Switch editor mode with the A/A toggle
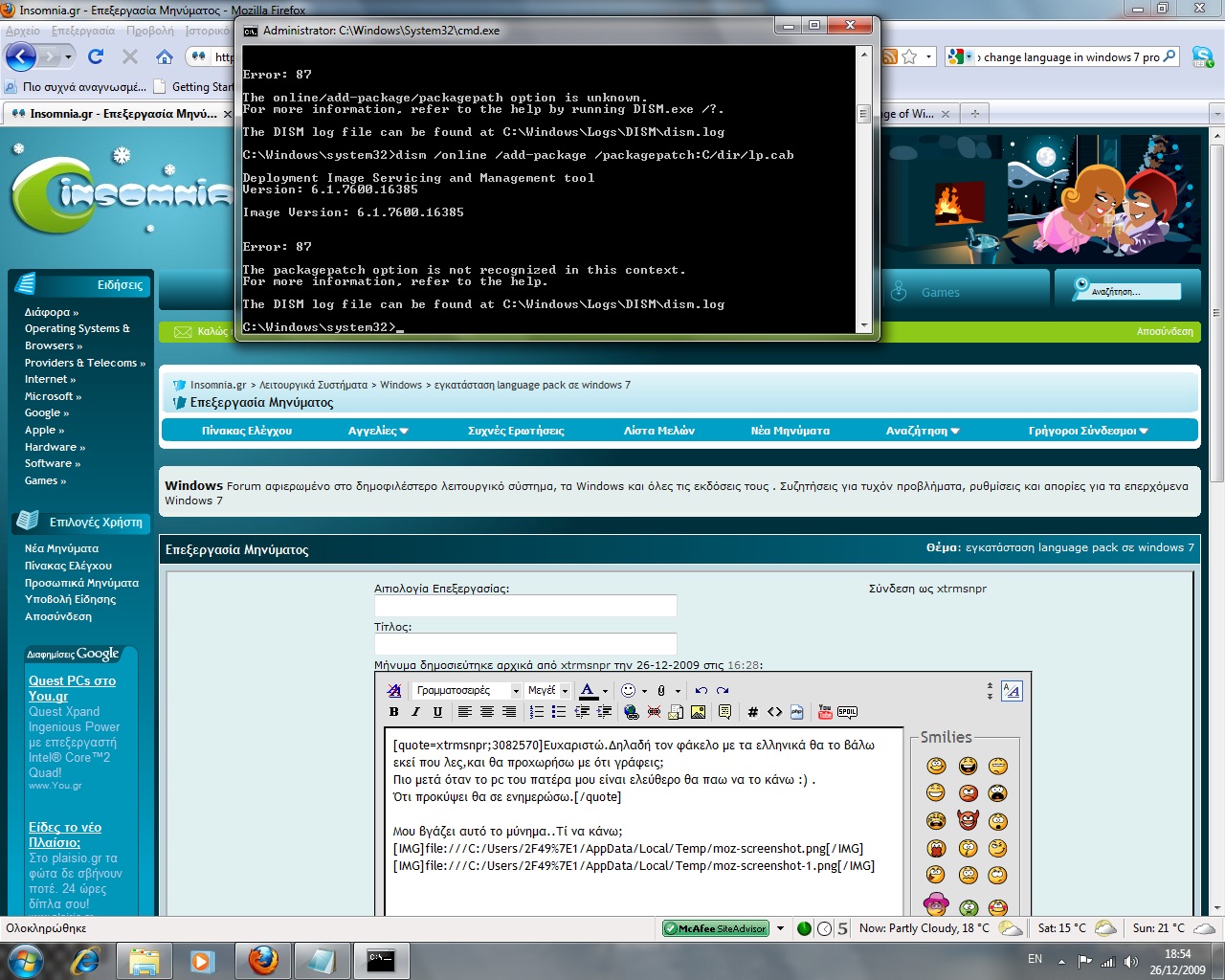Viewport: 1225px width, 980px height. point(1012,691)
